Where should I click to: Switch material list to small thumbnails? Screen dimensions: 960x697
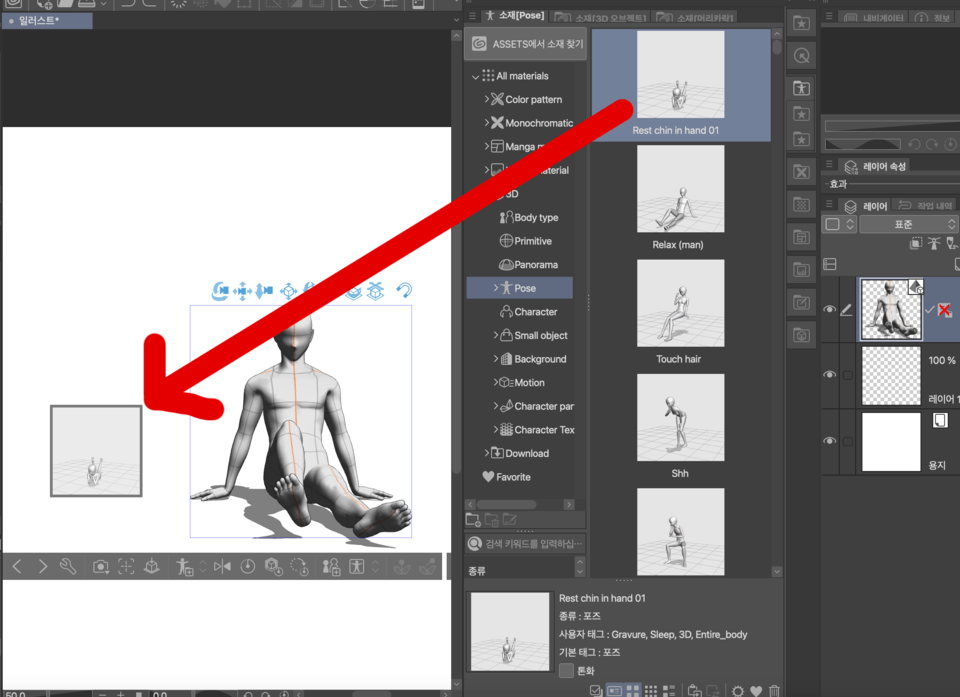click(x=651, y=691)
